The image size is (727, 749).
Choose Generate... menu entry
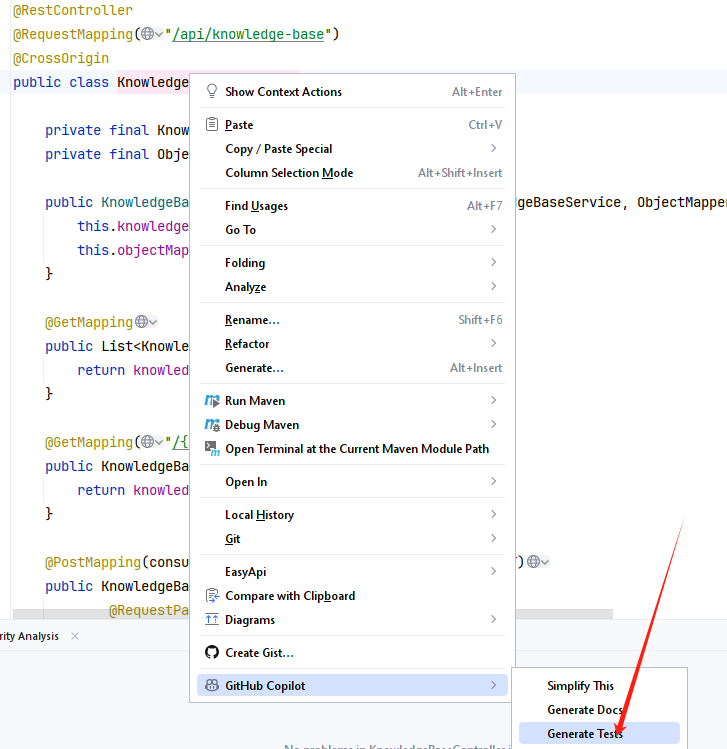tap(352, 368)
